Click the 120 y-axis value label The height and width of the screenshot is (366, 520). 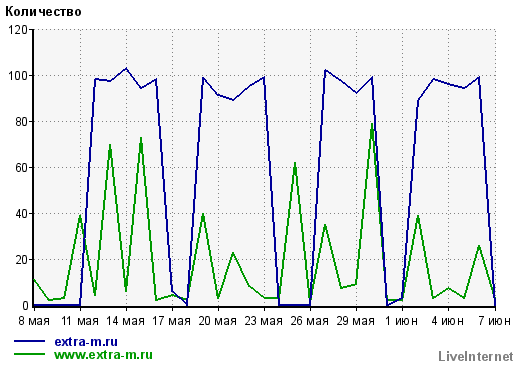[18, 30]
